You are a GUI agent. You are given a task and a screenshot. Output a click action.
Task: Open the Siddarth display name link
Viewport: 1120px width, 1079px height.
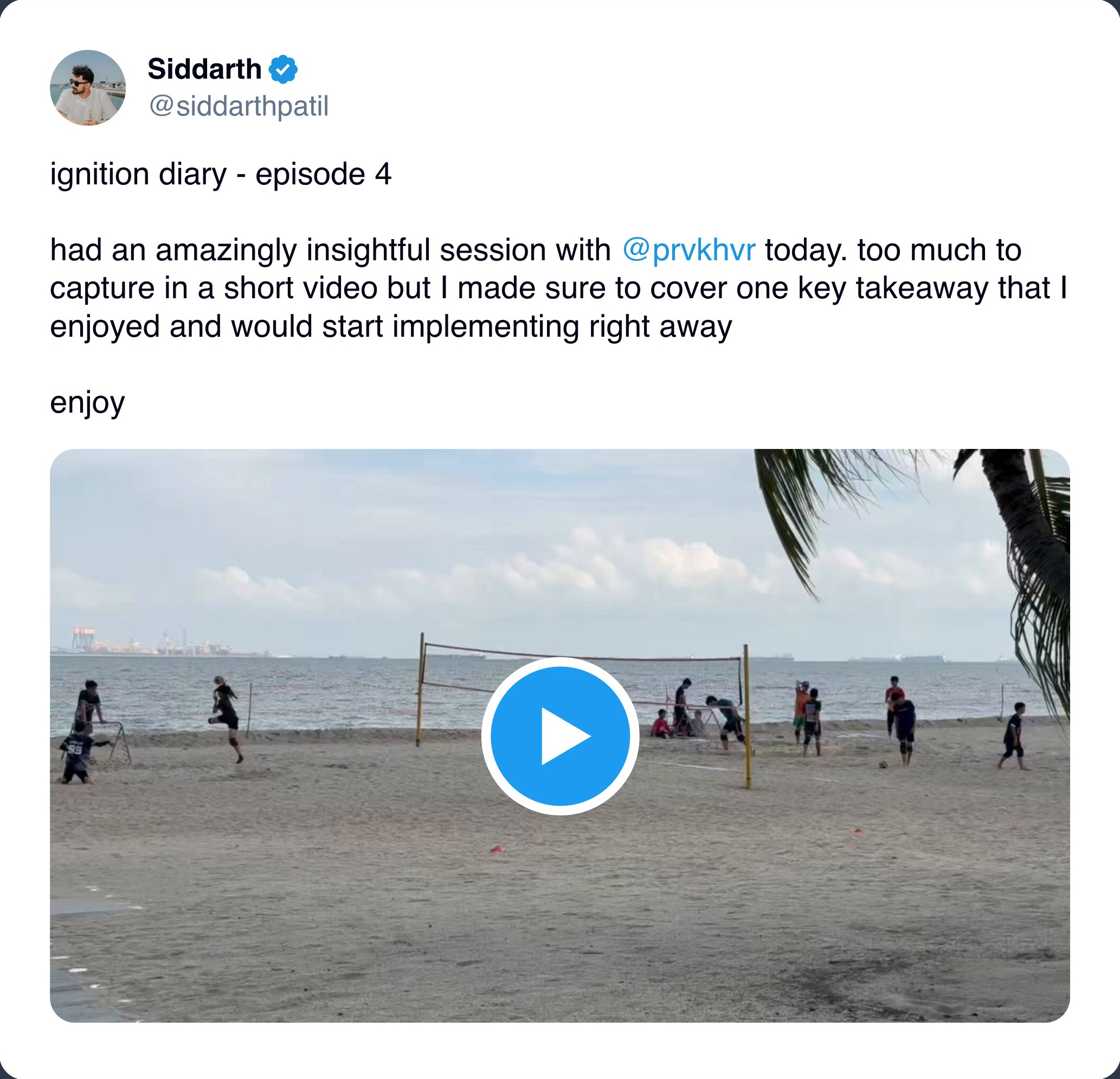click(204, 69)
